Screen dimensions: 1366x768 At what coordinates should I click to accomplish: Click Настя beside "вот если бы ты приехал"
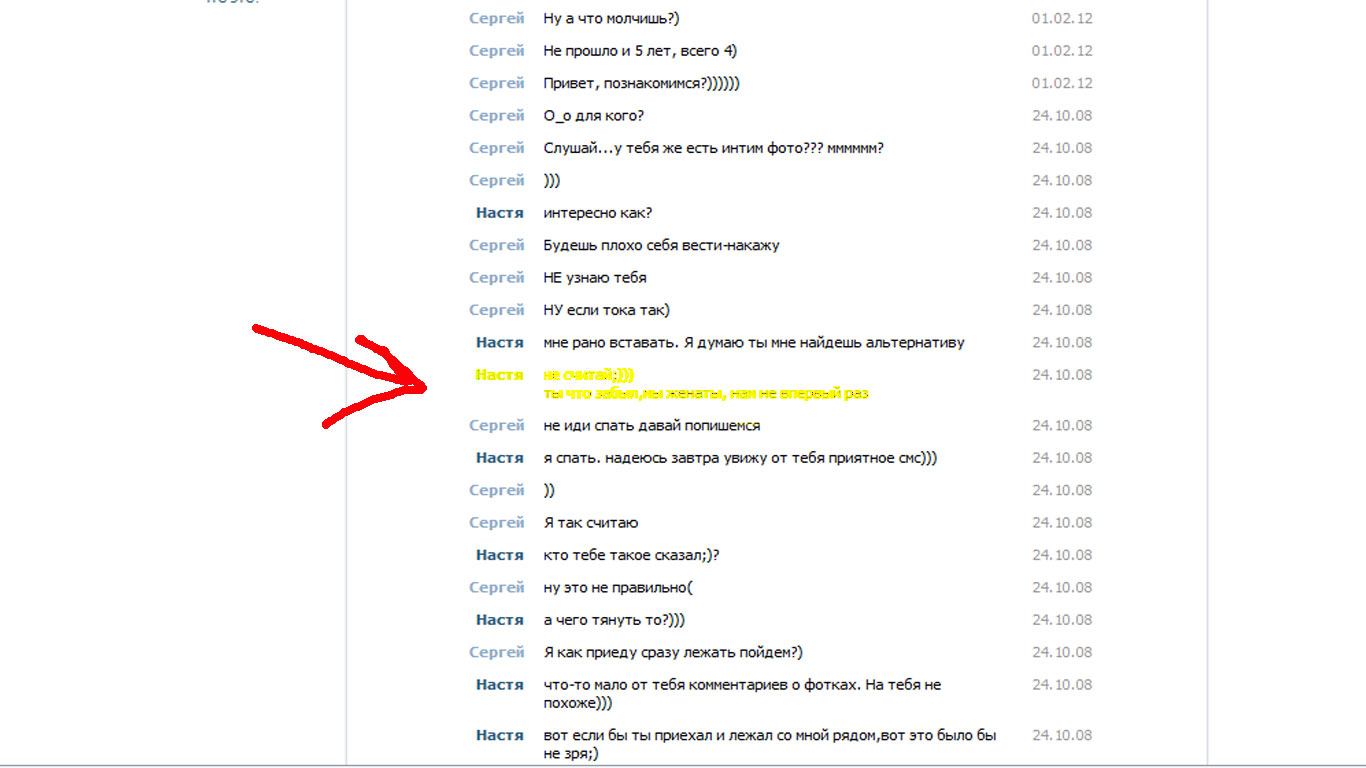pyautogui.click(x=500, y=735)
